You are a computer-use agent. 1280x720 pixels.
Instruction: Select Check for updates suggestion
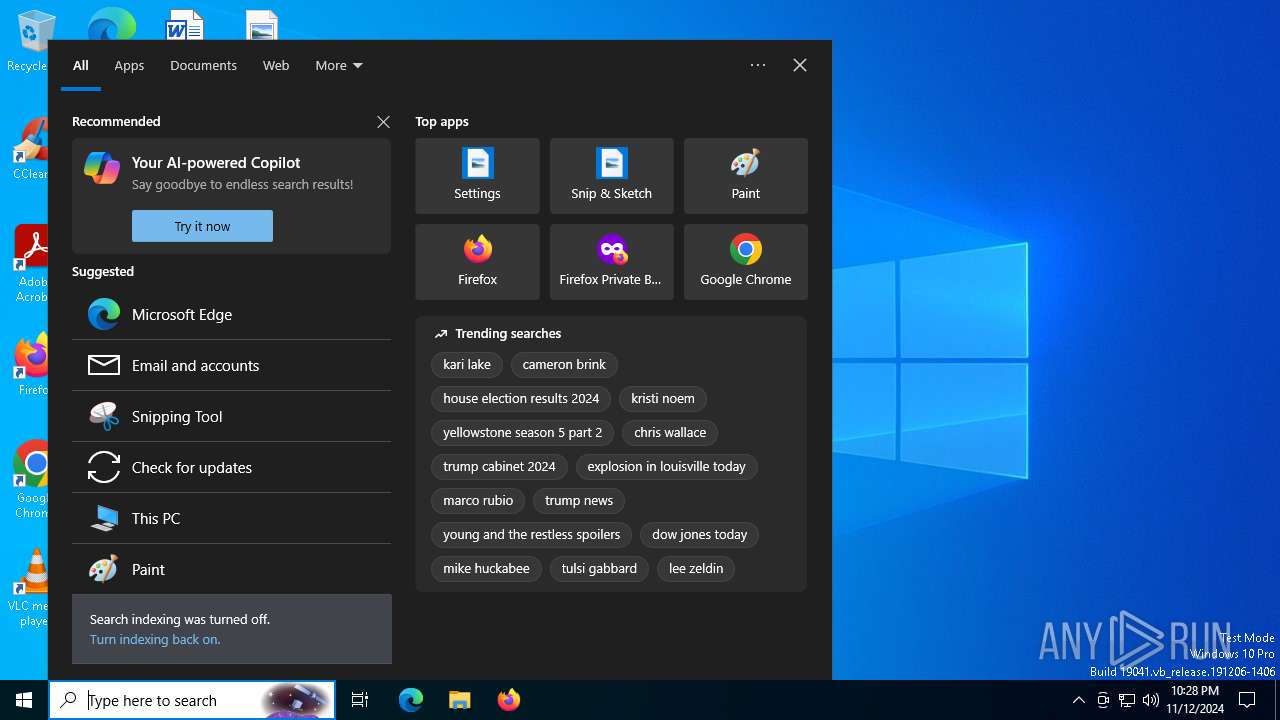click(x=231, y=467)
